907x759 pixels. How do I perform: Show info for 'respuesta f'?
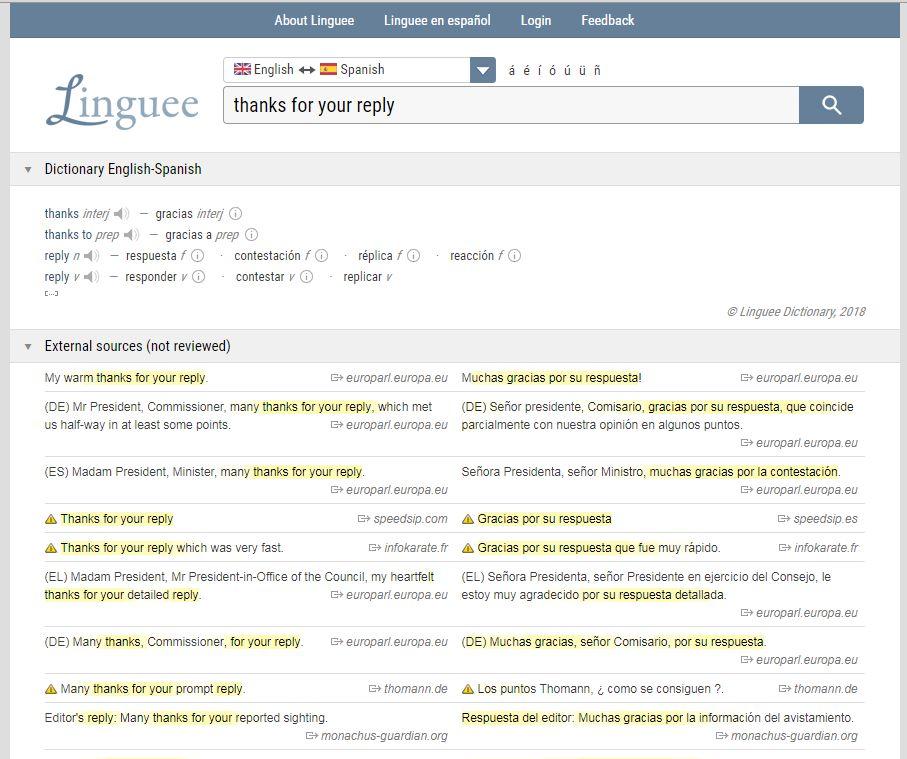198,255
